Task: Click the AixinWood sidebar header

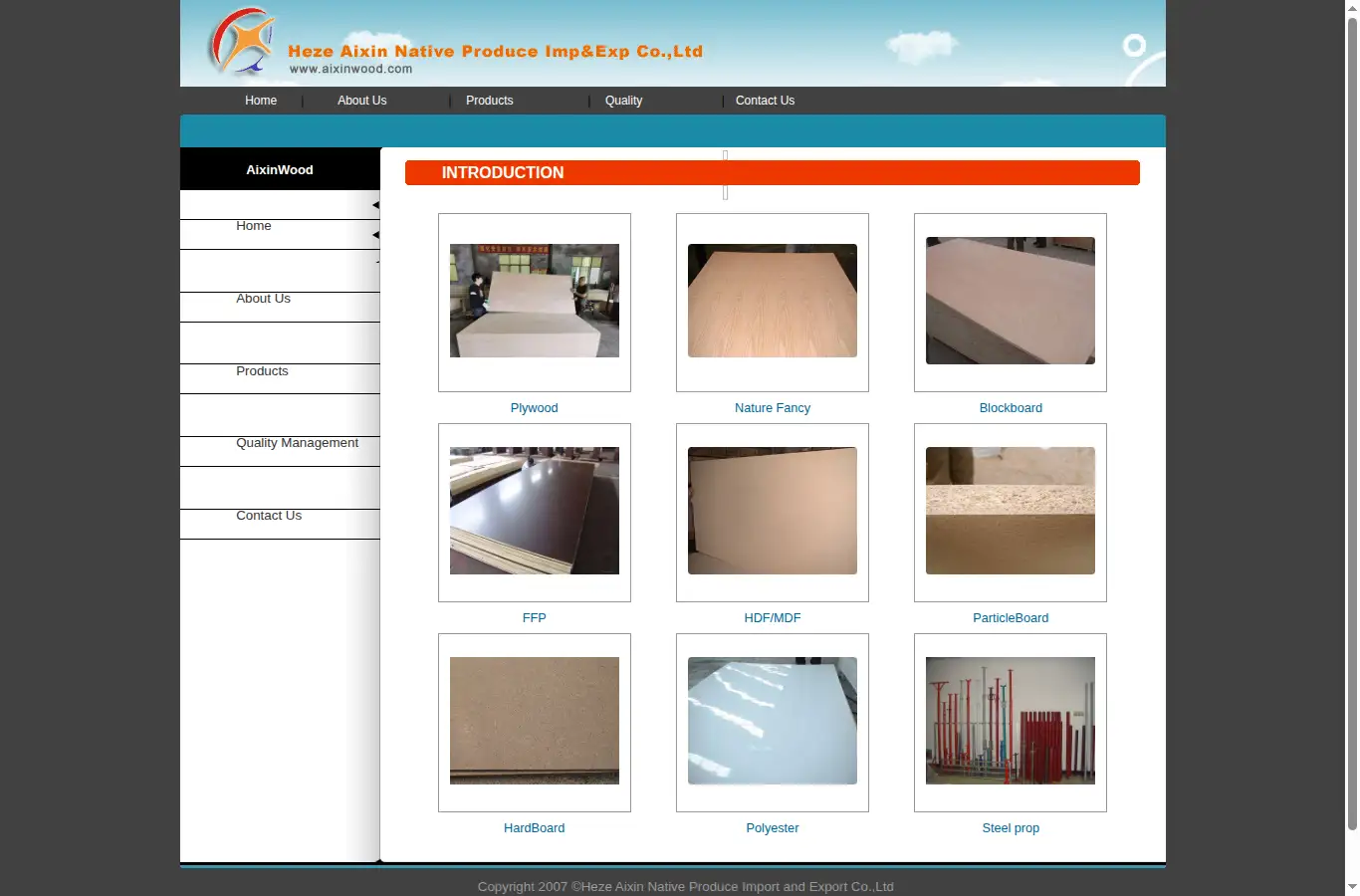Action: pyautogui.click(x=280, y=170)
